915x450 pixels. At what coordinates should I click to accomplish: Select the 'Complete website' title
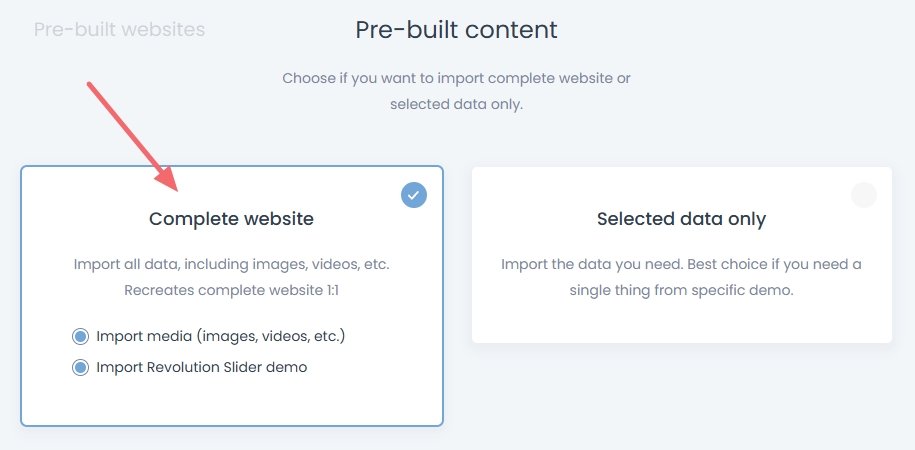click(x=231, y=218)
